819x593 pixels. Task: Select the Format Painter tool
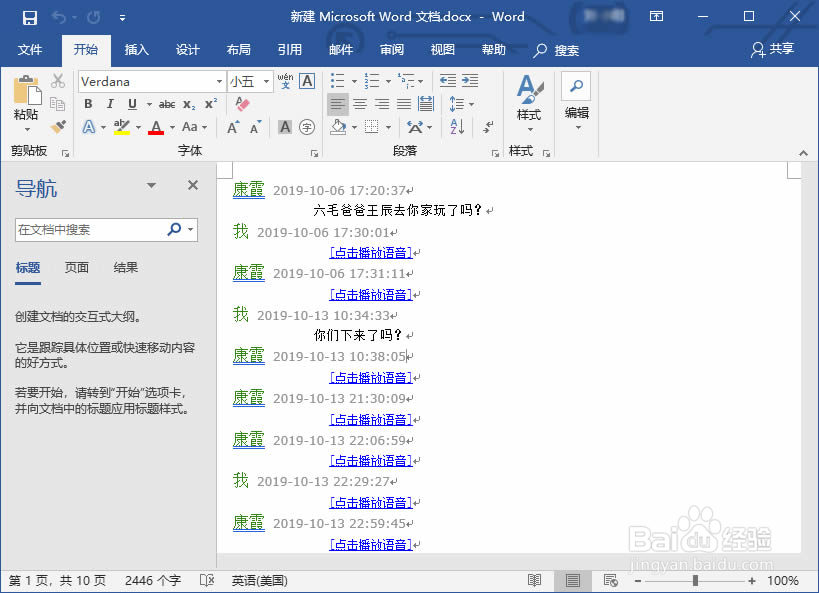tap(57, 126)
